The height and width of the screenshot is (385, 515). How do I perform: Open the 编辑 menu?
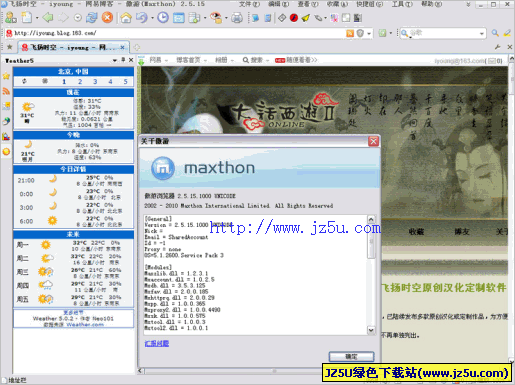pos(279,4)
